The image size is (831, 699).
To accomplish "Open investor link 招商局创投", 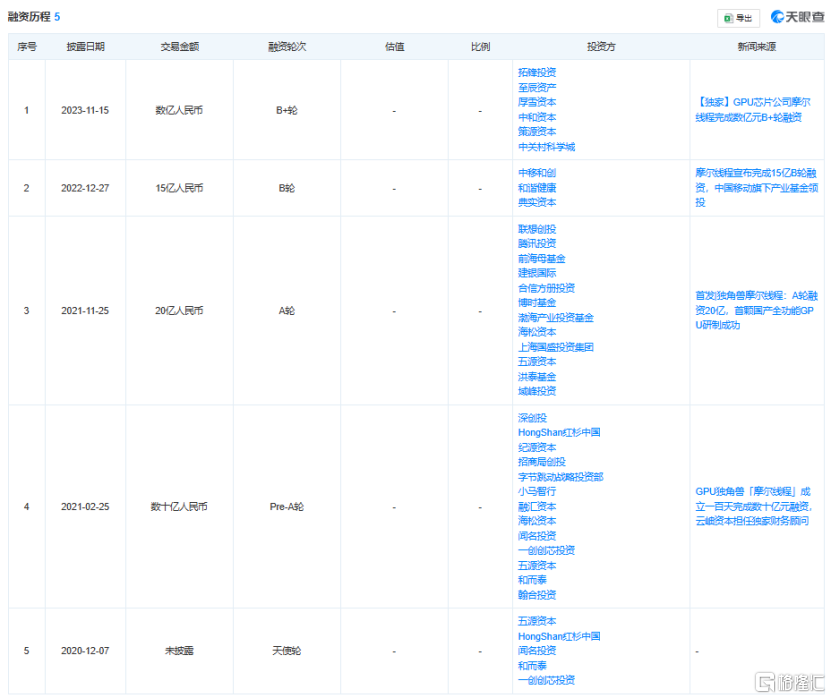I will click(x=542, y=462).
